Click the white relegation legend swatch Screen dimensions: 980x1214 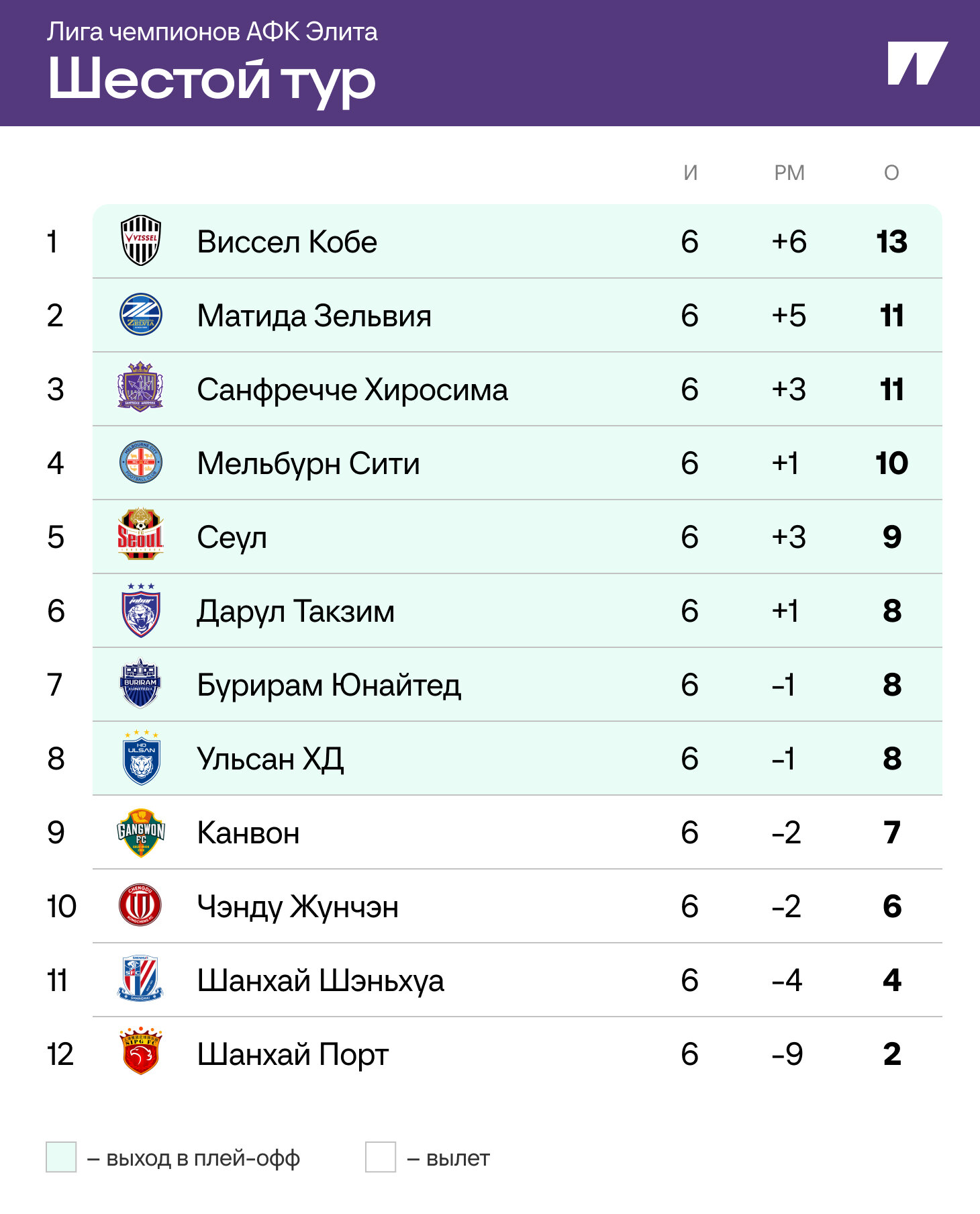[381, 1157]
